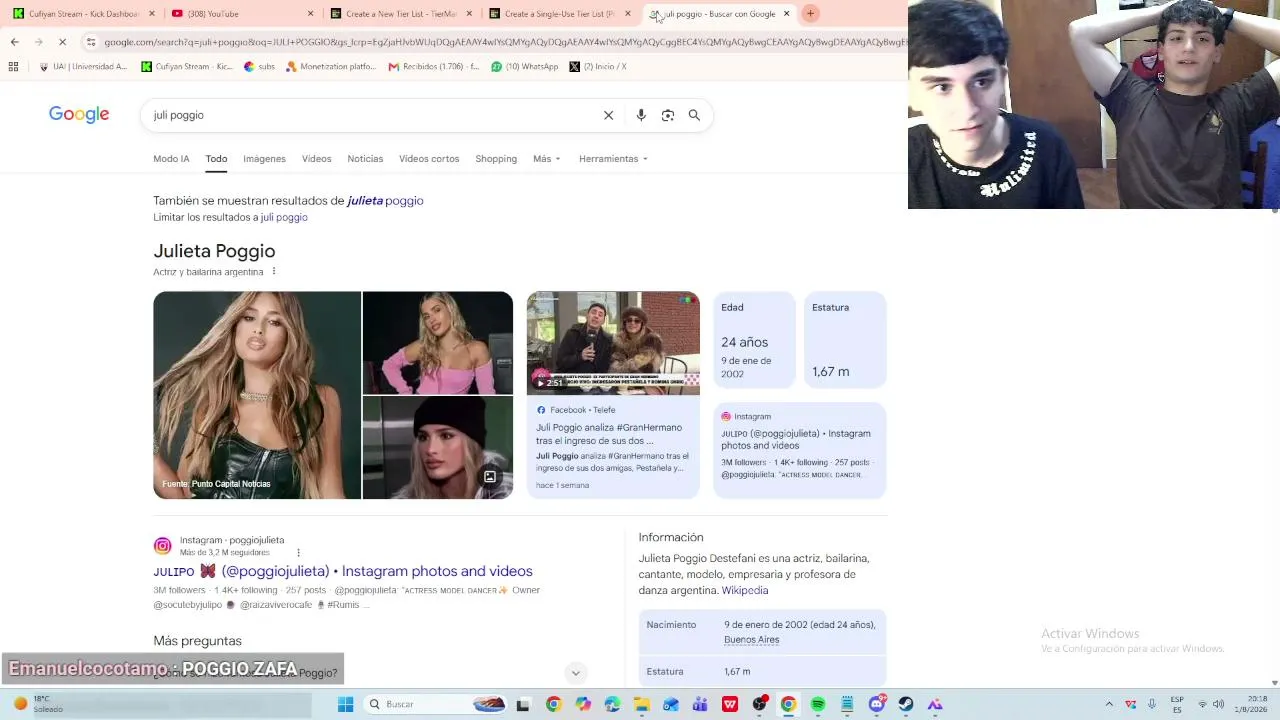The width and height of the screenshot is (1280, 720).
Task: Submit search with the magnifier icon
Action: coord(694,115)
